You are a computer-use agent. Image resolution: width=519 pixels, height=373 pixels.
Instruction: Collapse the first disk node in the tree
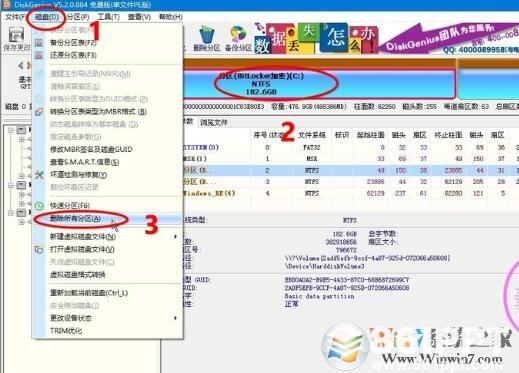click(11, 130)
